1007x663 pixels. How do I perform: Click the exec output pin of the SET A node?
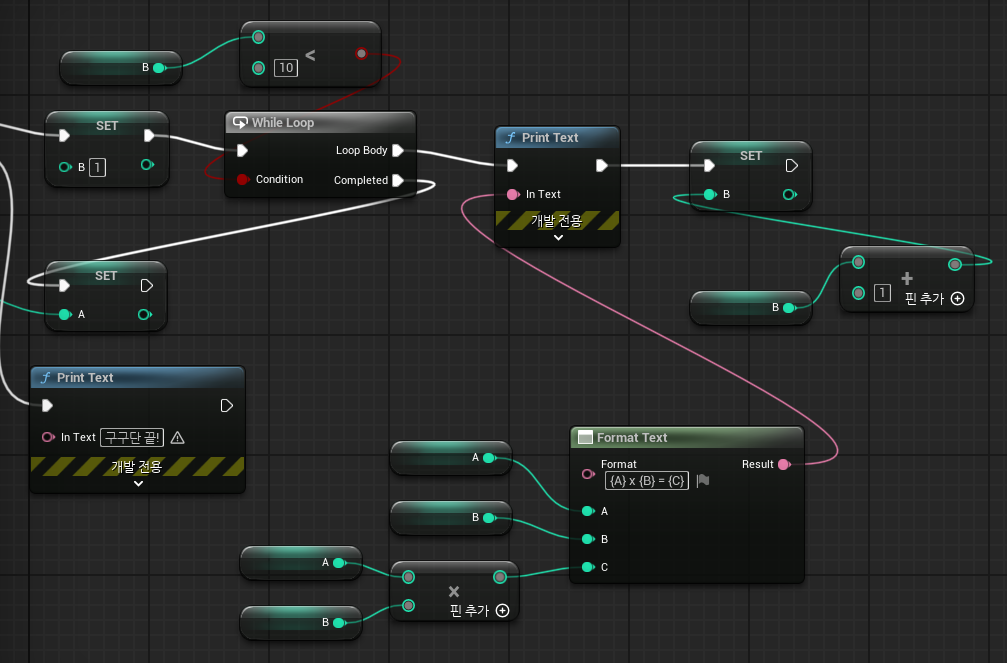click(146, 286)
